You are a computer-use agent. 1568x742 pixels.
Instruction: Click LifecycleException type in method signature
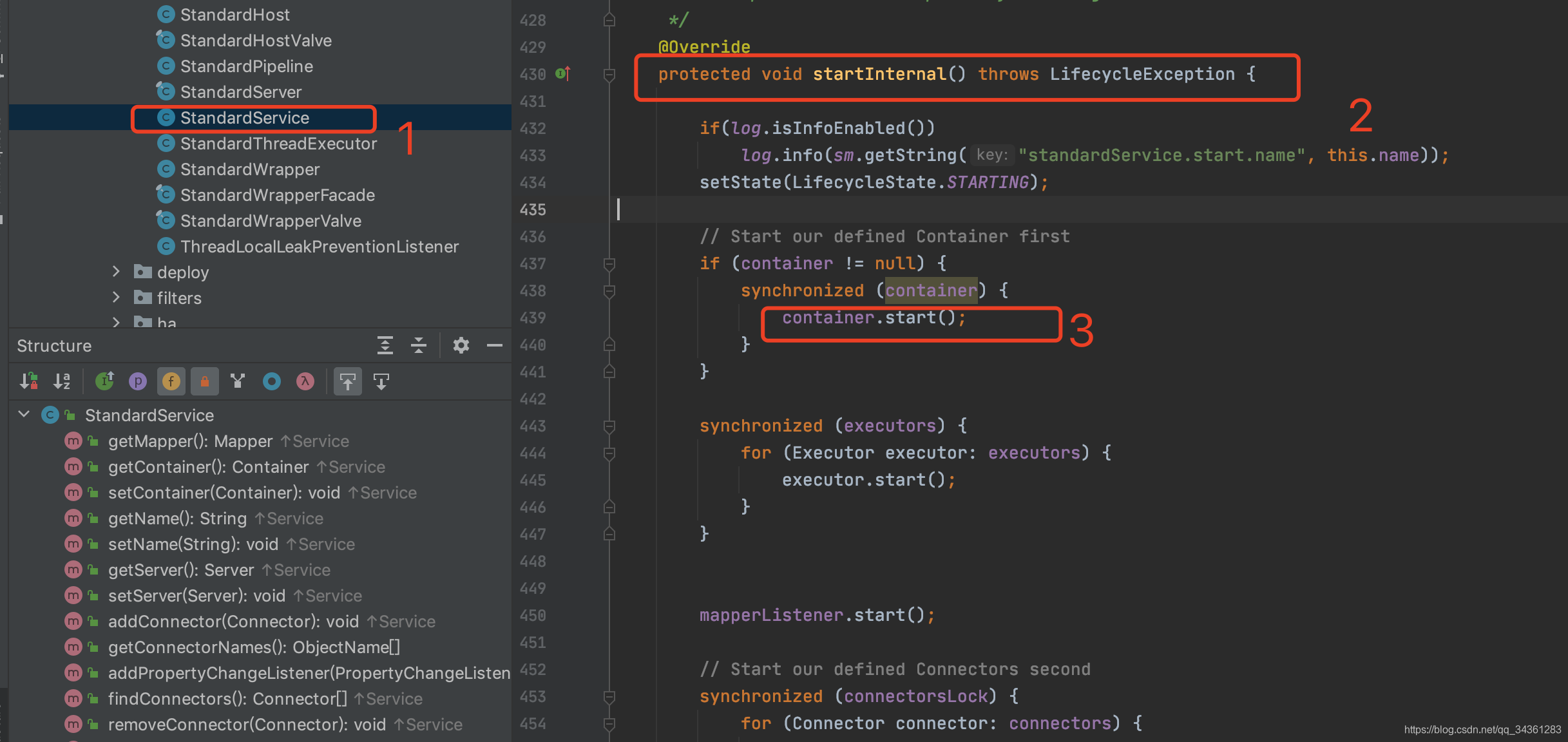[x=1142, y=75]
